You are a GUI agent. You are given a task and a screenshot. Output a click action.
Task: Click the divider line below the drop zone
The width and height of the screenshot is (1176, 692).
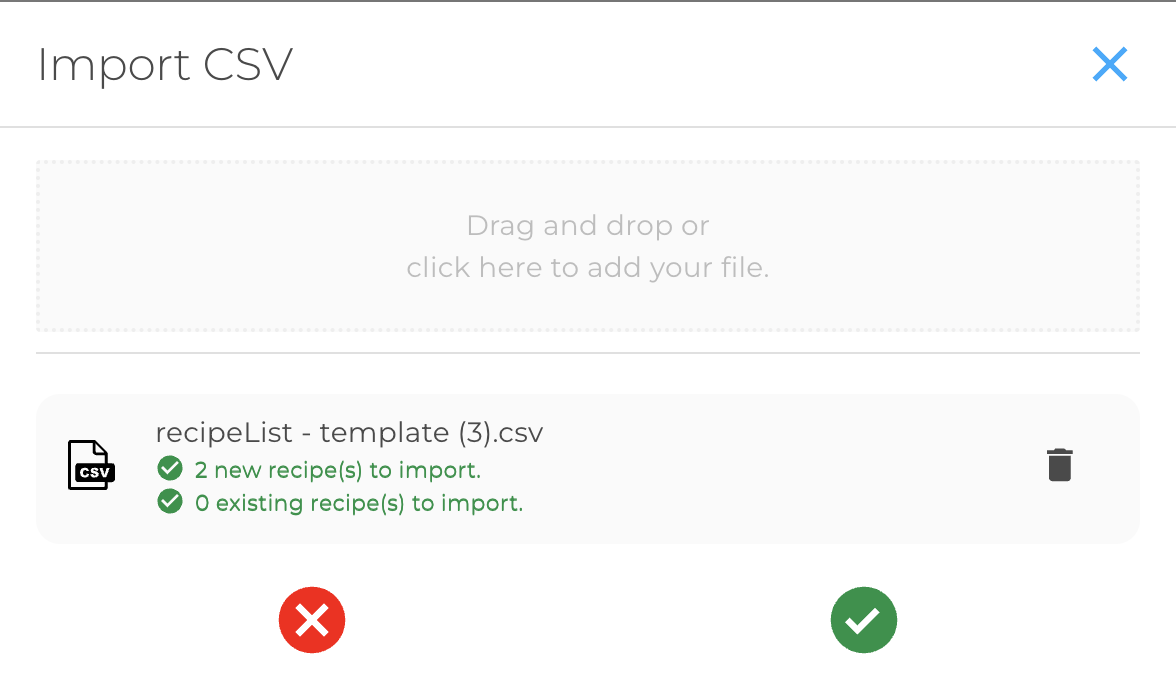[587, 353]
